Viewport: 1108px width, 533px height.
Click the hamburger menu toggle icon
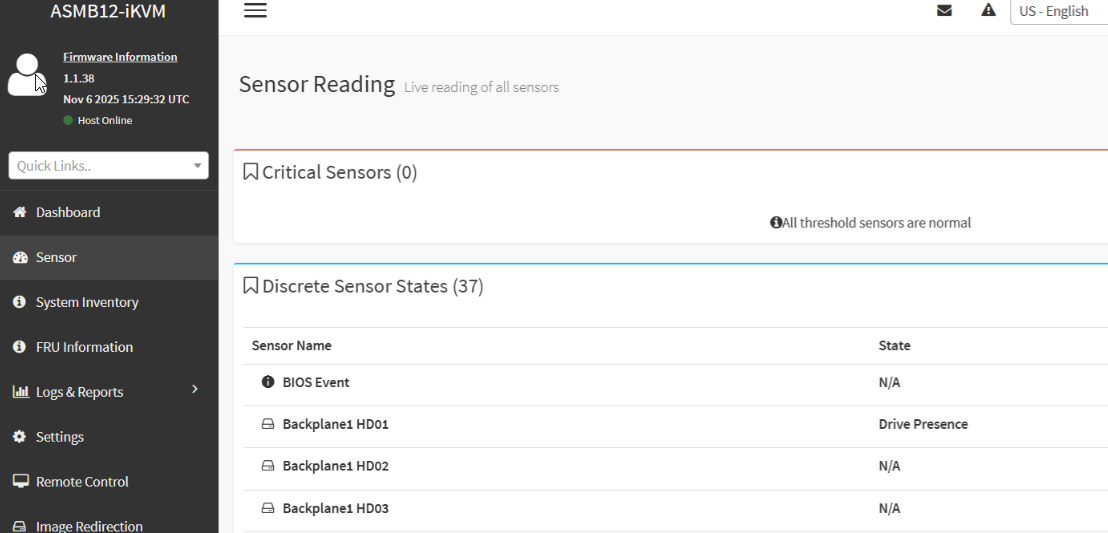pyautogui.click(x=255, y=11)
